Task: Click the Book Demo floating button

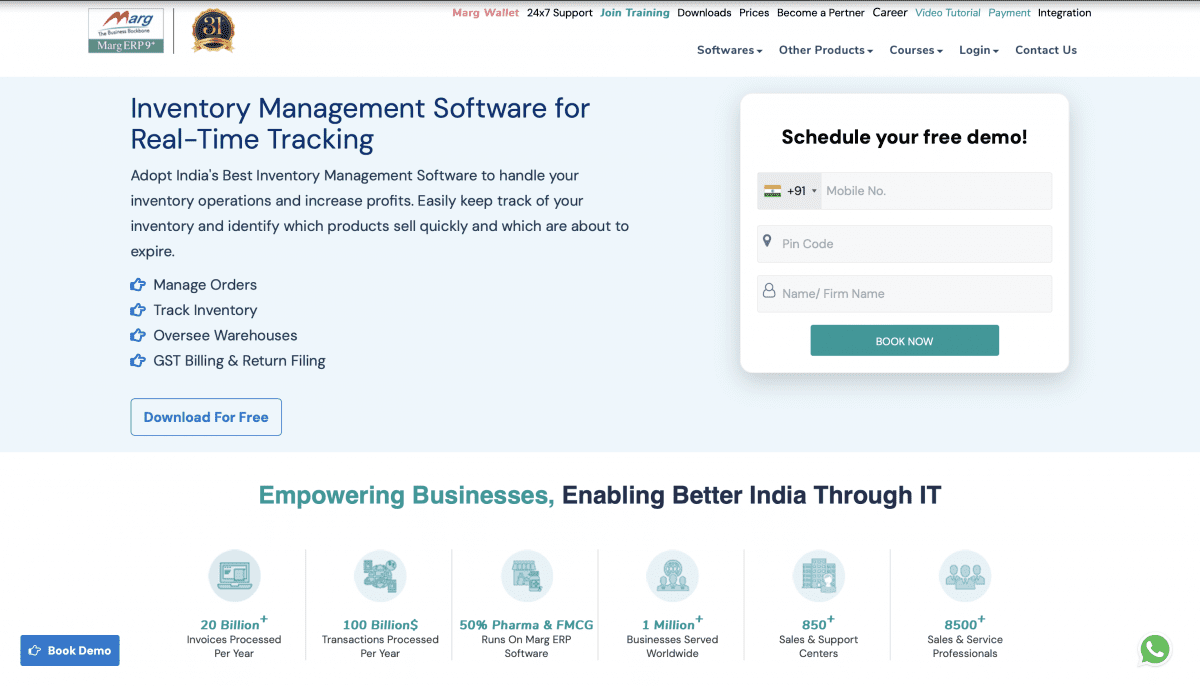Action: click(70, 650)
